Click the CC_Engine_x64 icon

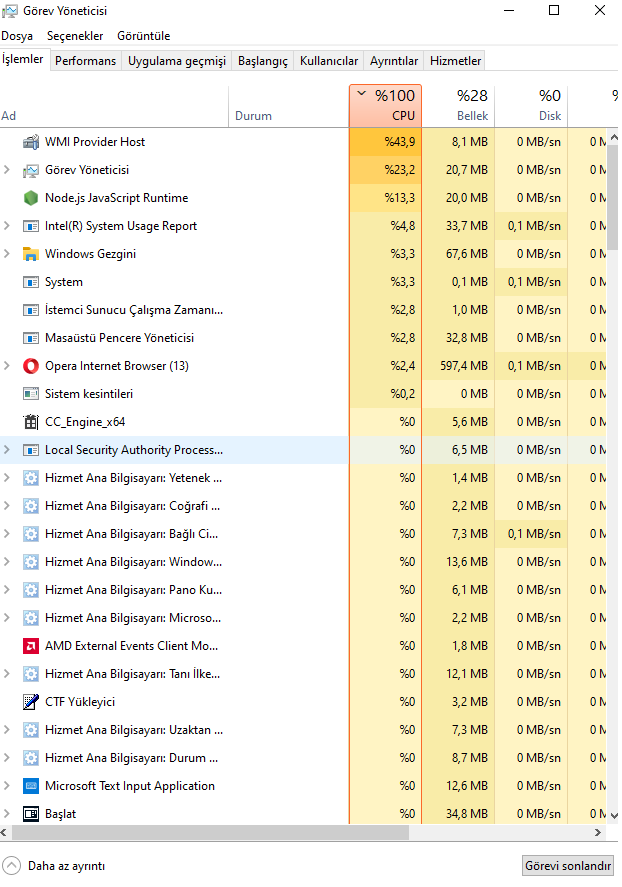click(31, 422)
